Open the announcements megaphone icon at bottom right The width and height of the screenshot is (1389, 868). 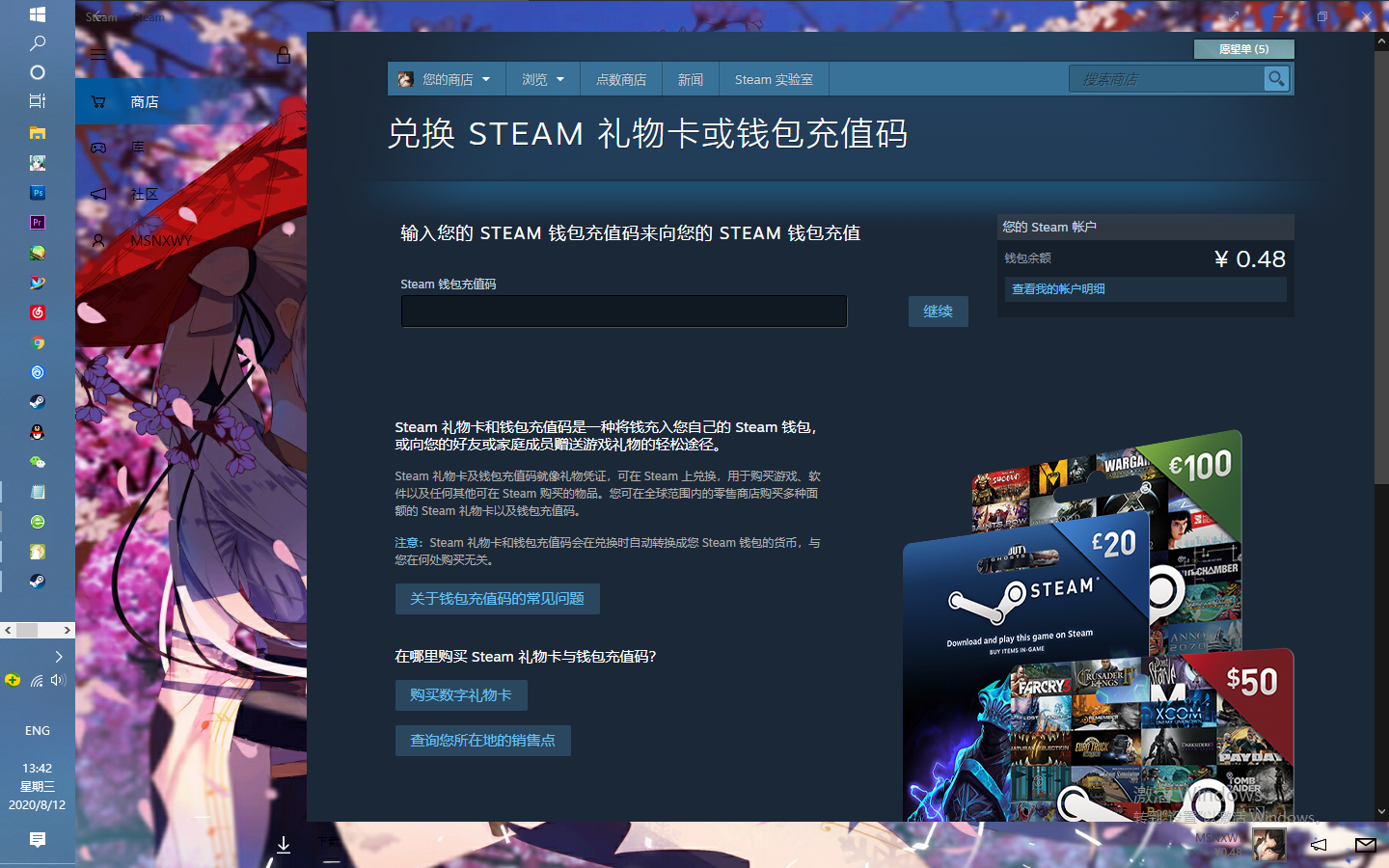click(1319, 845)
